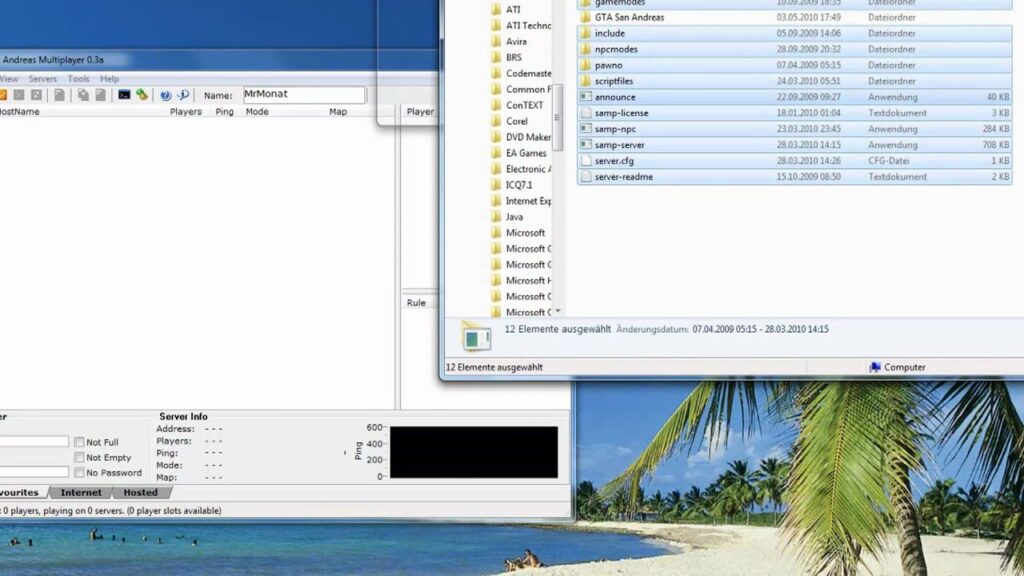Expand the EA Games folder in the tree
1024x576 pixels.
(x=524, y=153)
